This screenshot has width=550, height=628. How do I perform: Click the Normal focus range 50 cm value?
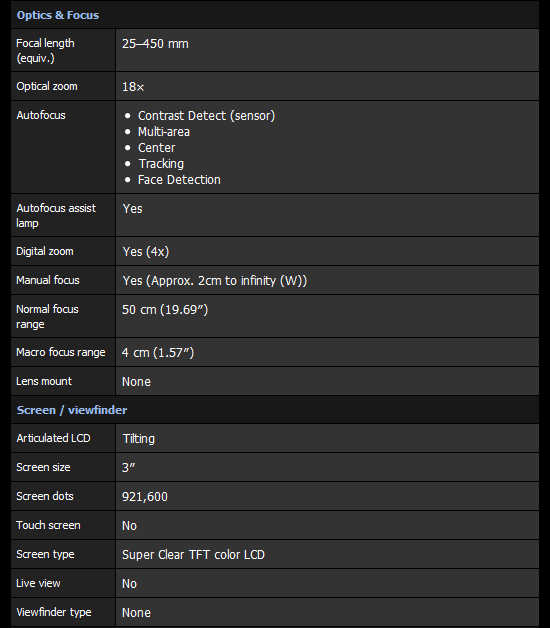pos(165,310)
